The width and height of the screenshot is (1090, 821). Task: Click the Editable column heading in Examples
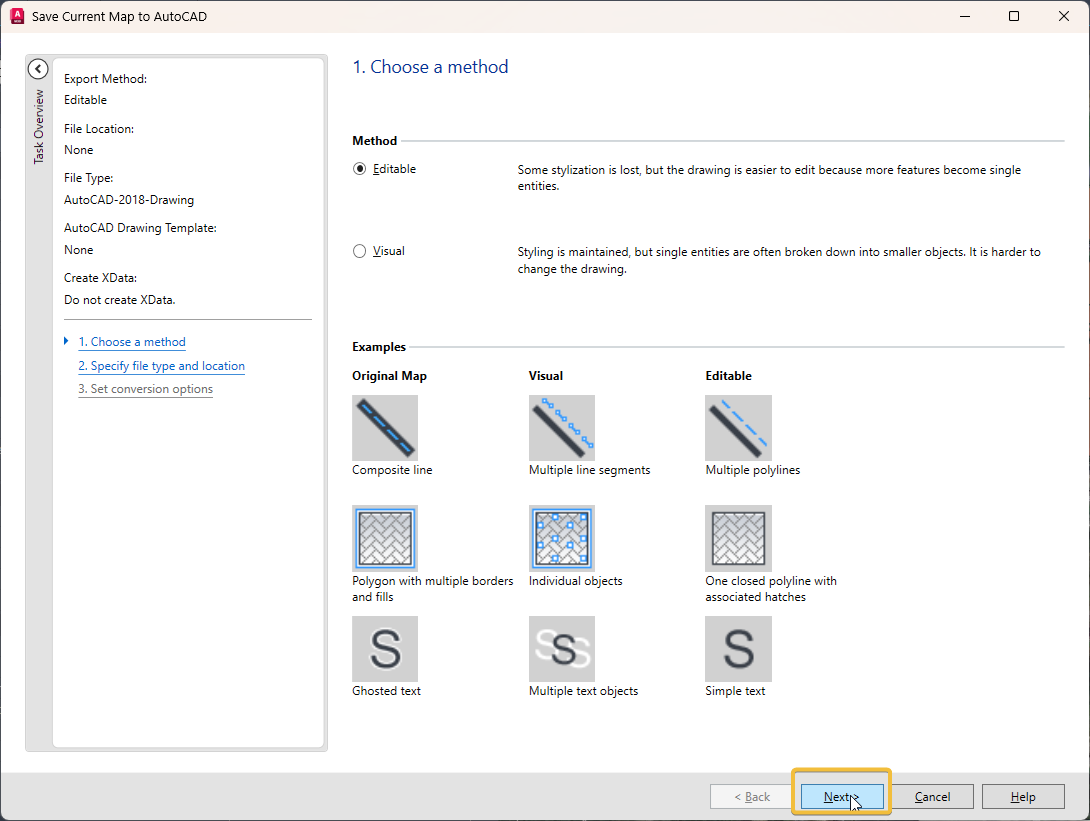coord(729,375)
